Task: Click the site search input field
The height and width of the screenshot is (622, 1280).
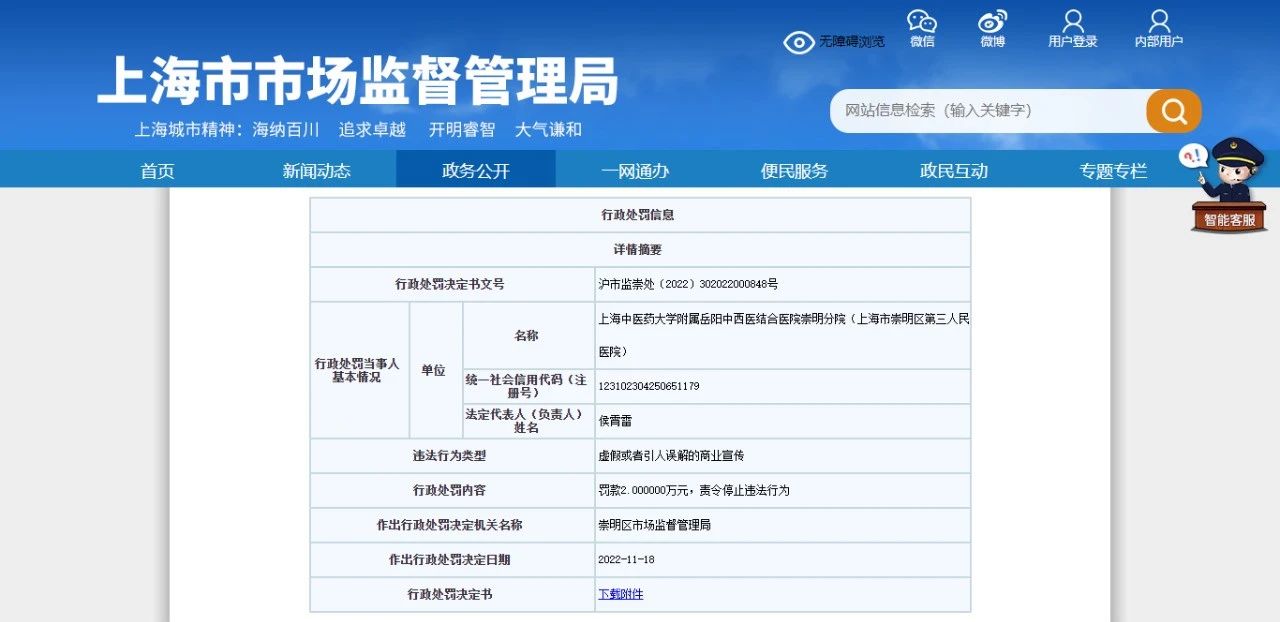Action: point(985,110)
